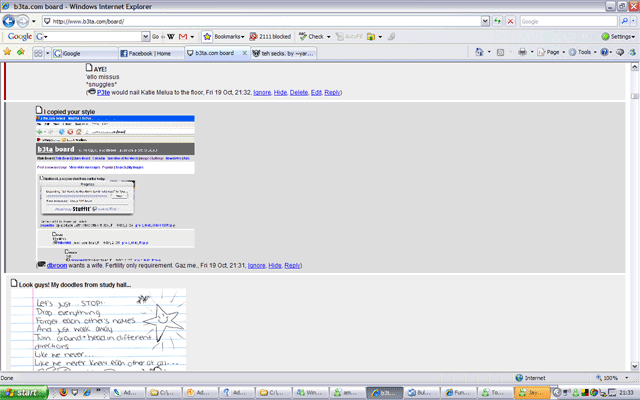Click Reply link on P3te's post
This screenshot has height=400, width=640.
[x=332, y=93]
